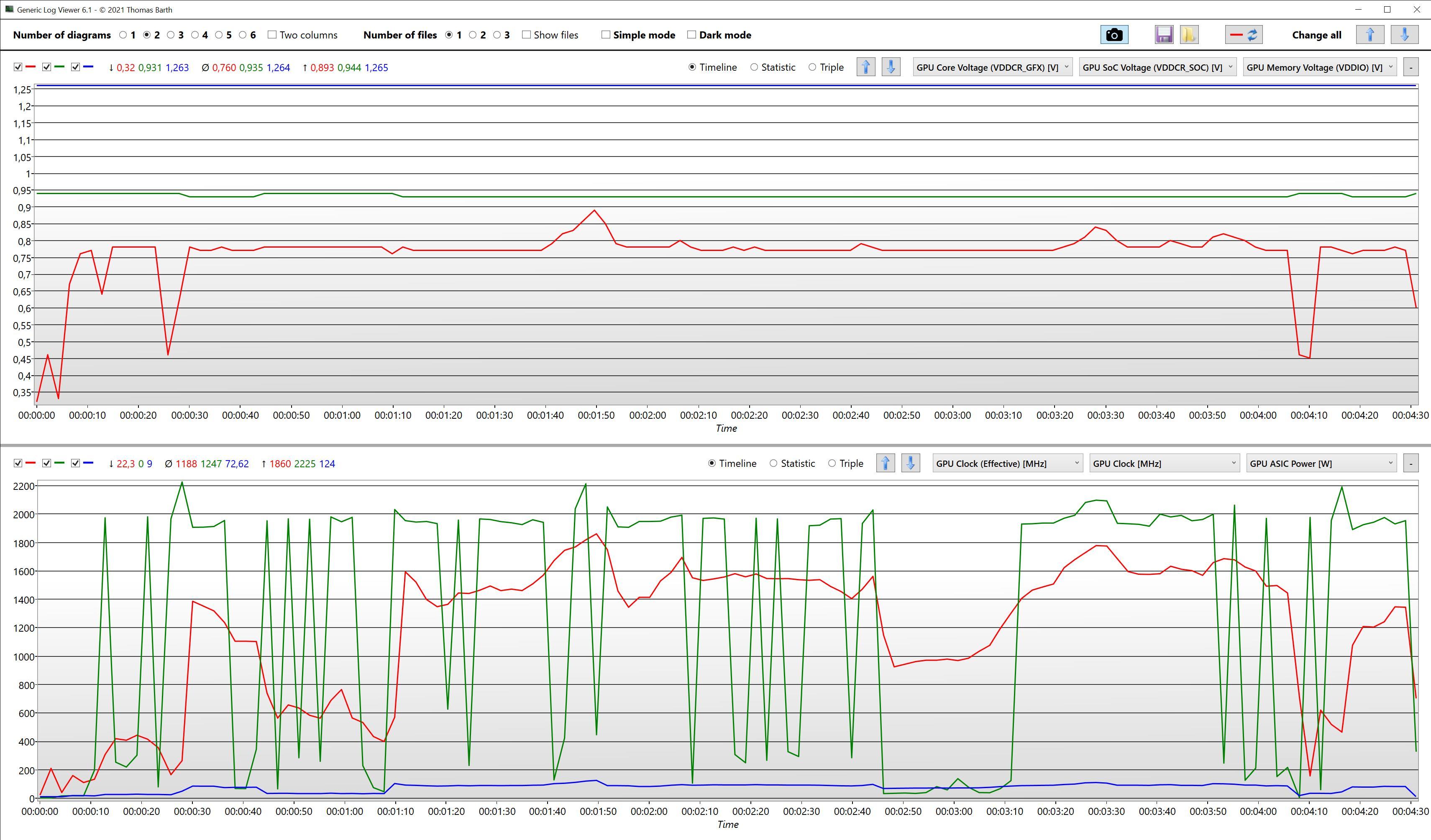Toggle green series checkbox in bottom diagram
This screenshot has width=1431, height=840.
(x=46, y=464)
